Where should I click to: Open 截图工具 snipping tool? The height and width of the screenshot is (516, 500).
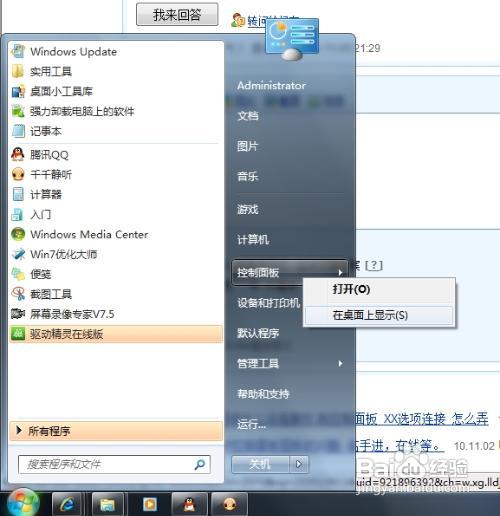tap(116, 294)
